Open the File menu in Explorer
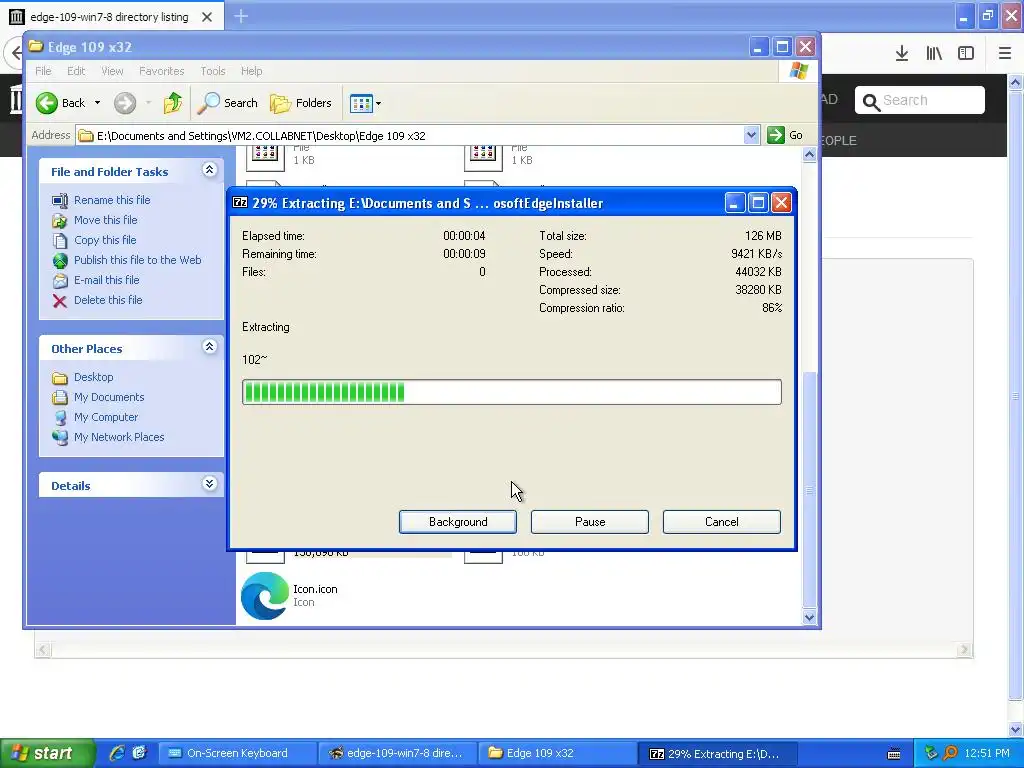This screenshot has width=1024, height=768. click(x=43, y=71)
